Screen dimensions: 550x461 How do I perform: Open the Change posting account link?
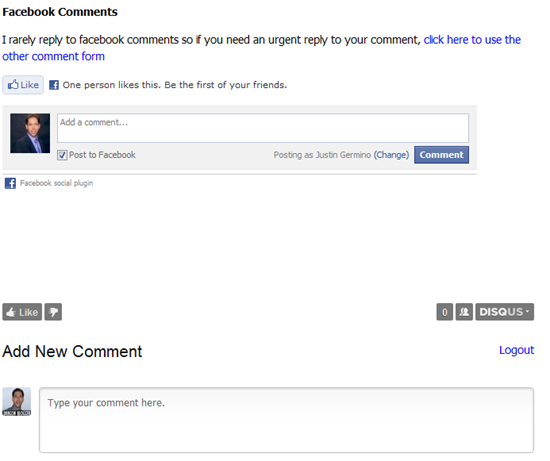[391, 155]
